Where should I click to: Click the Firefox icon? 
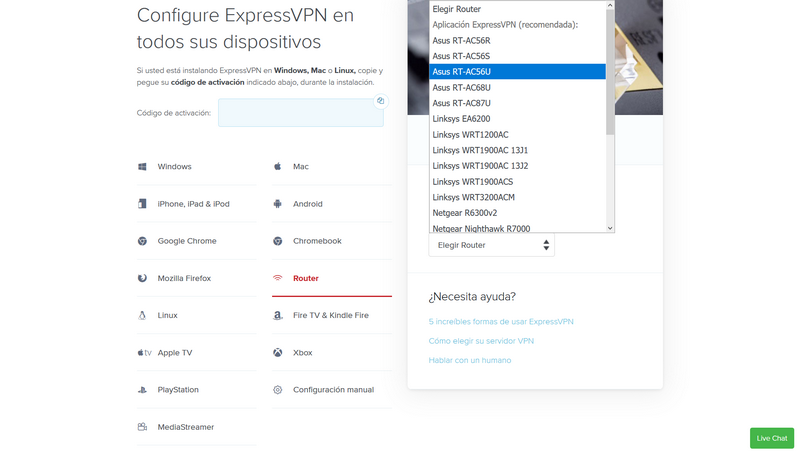pos(142,278)
